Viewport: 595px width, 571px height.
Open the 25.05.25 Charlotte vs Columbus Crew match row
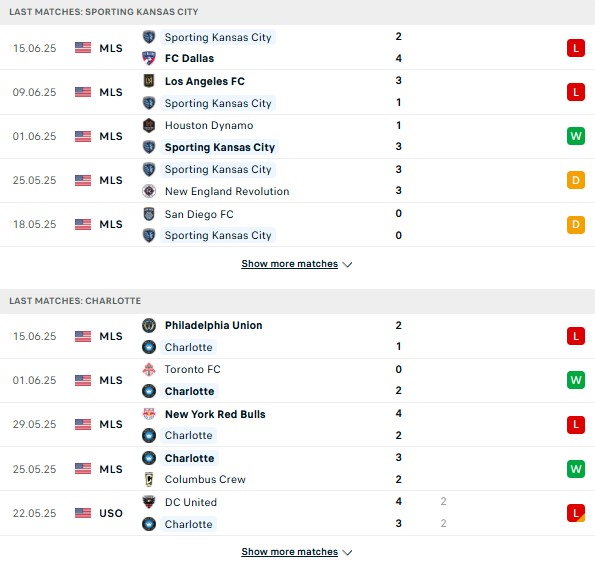[298, 469]
